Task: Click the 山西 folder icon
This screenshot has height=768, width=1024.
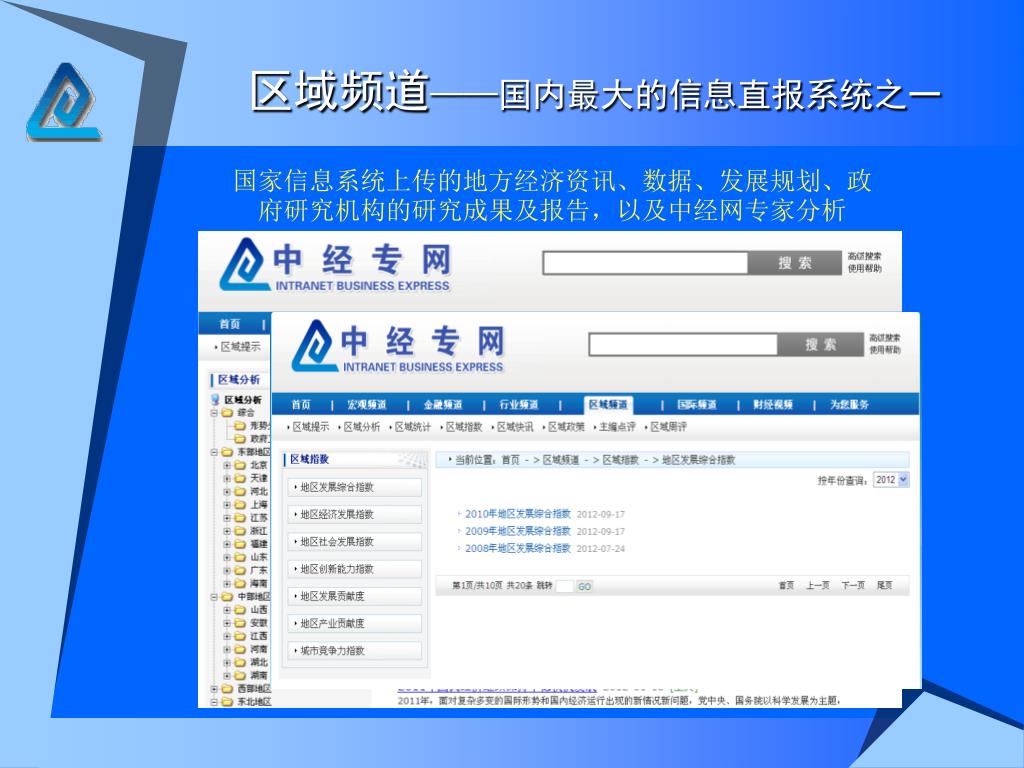Action: tap(240, 609)
